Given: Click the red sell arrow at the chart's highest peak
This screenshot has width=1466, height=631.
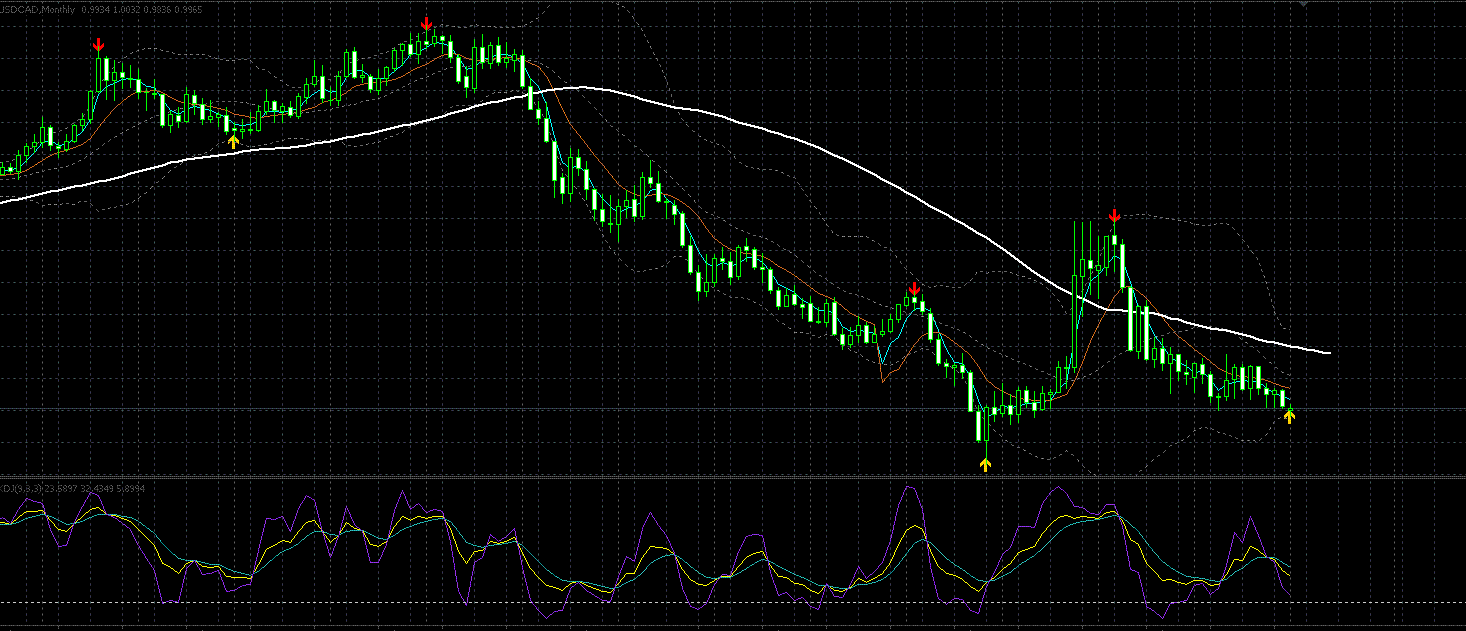Looking at the screenshot, I should coord(427,23).
